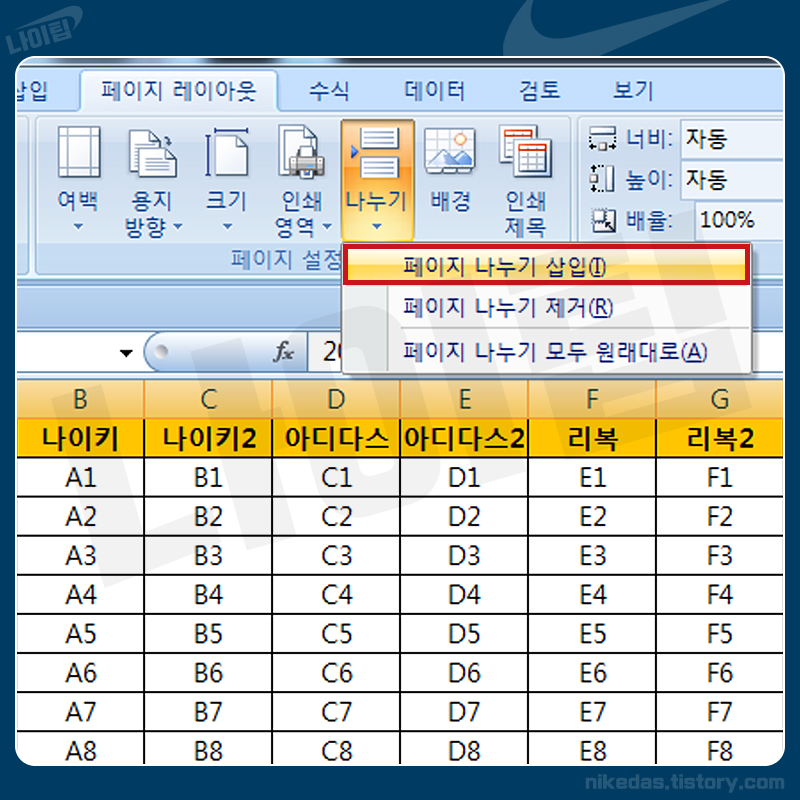Select column G header

click(x=719, y=399)
